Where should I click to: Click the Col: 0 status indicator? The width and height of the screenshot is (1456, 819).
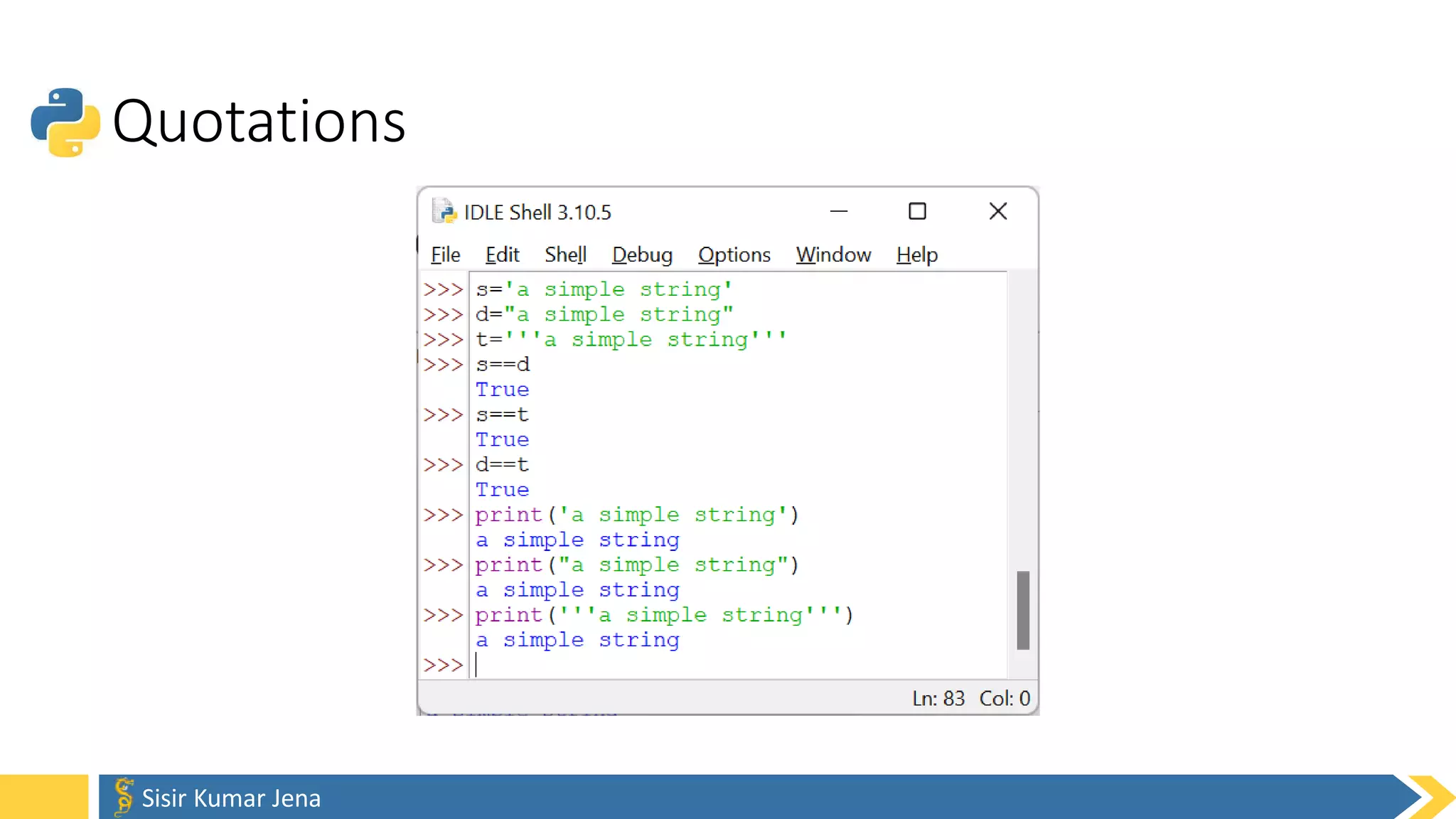click(x=1004, y=698)
